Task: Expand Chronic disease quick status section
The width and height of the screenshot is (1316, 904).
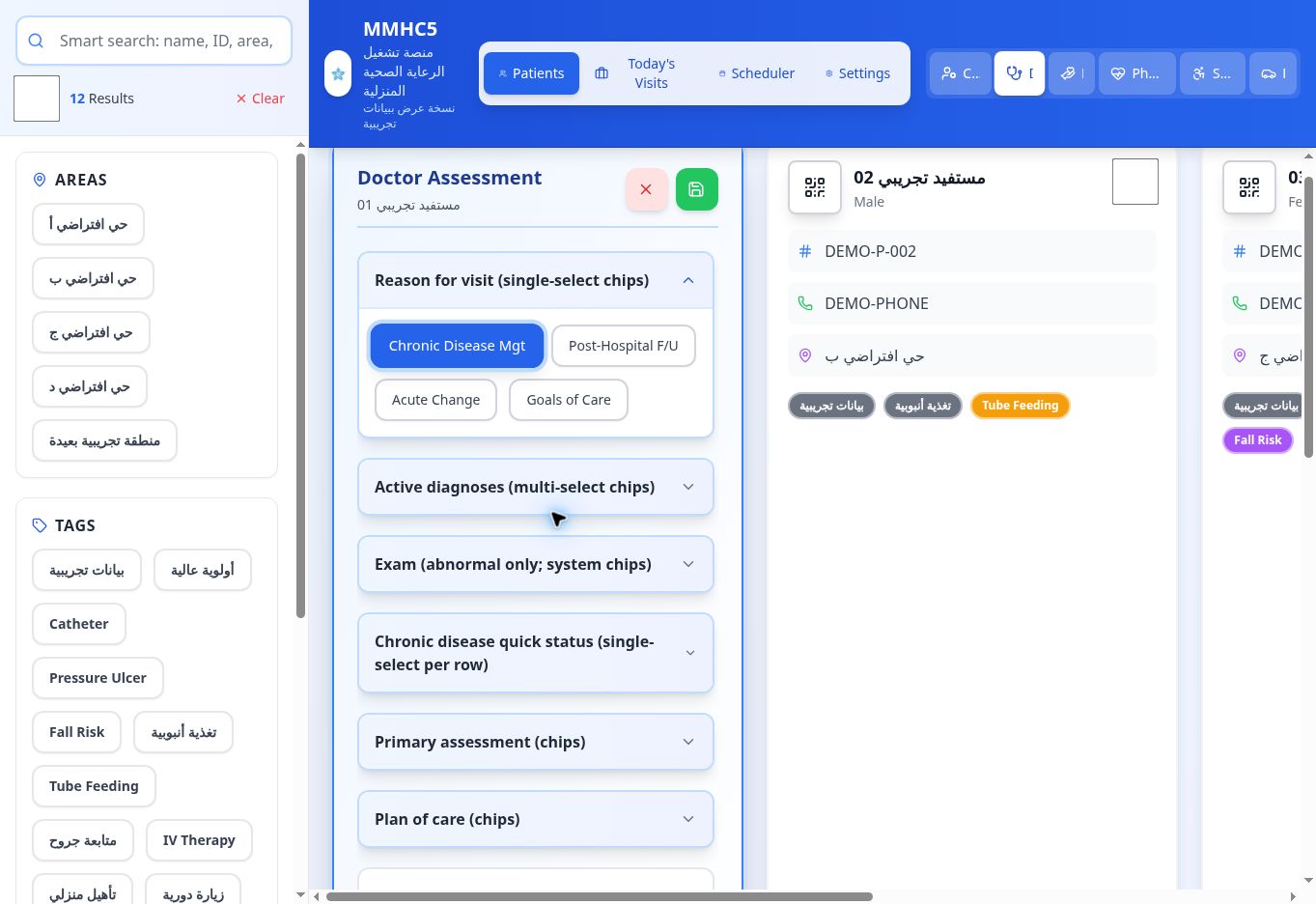Action: [536, 653]
